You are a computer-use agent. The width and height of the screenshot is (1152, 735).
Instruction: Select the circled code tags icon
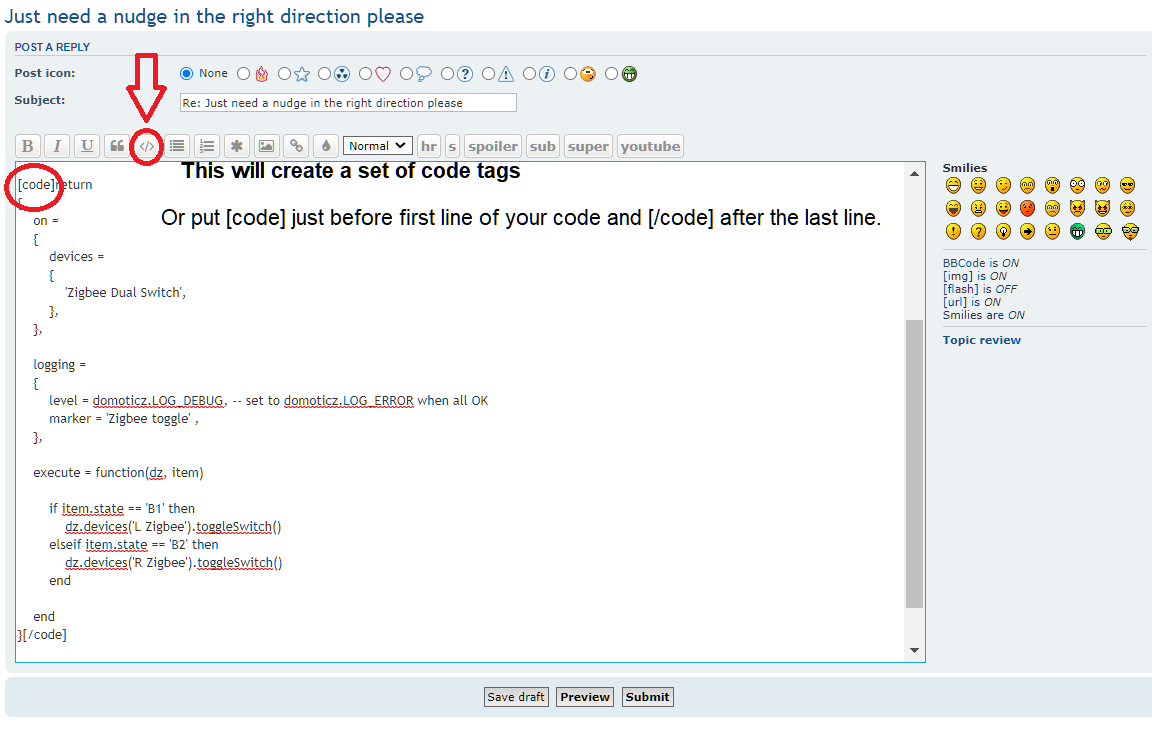tap(146, 145)
